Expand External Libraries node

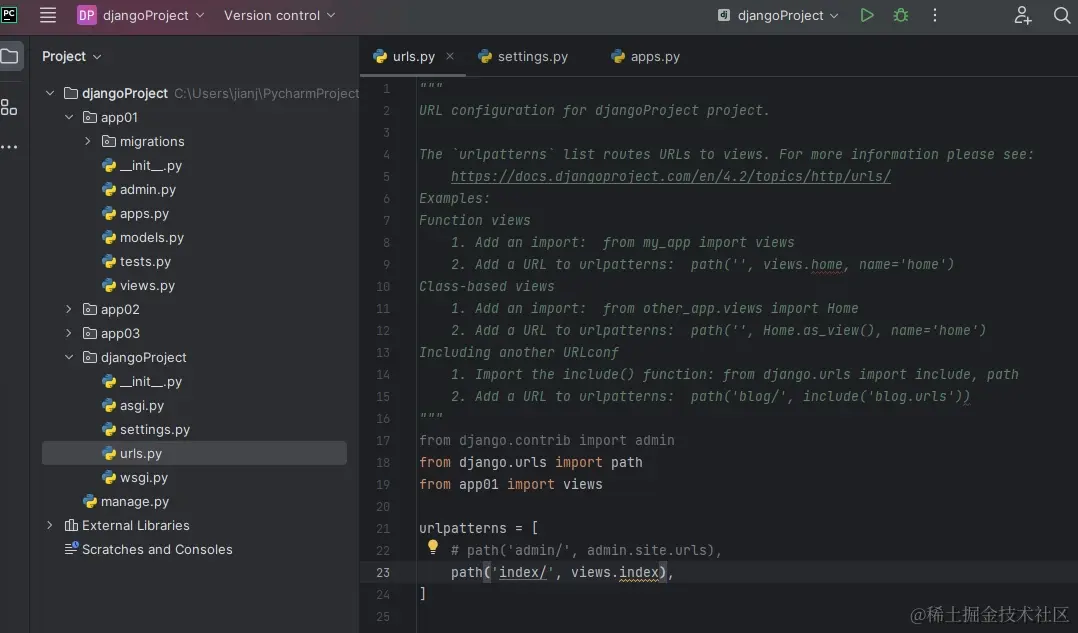pos(50,525)
